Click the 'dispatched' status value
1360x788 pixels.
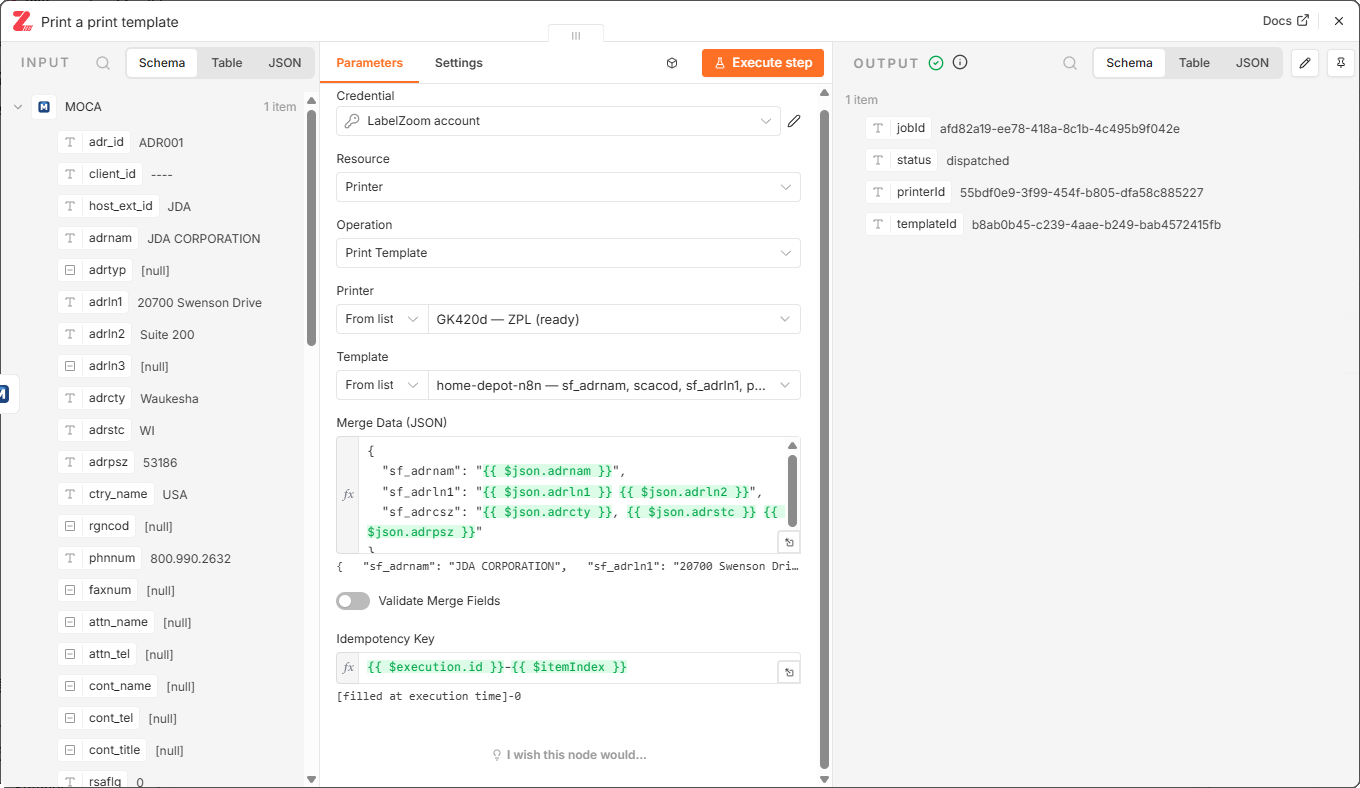pos(978,161)
